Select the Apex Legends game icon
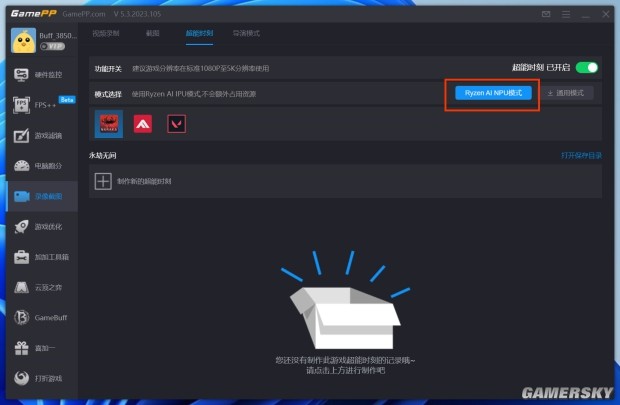Screen dimensions: 620x405 [143, 124]
